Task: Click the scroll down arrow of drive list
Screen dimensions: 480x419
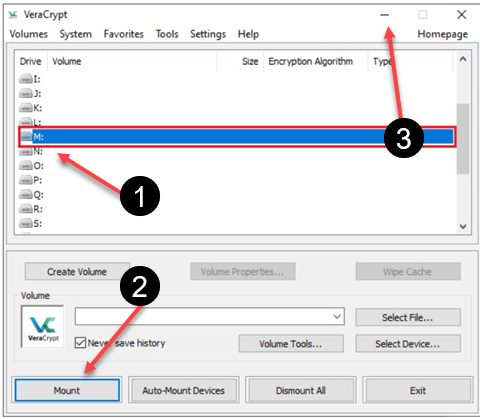Action: [x=463, y=227]
